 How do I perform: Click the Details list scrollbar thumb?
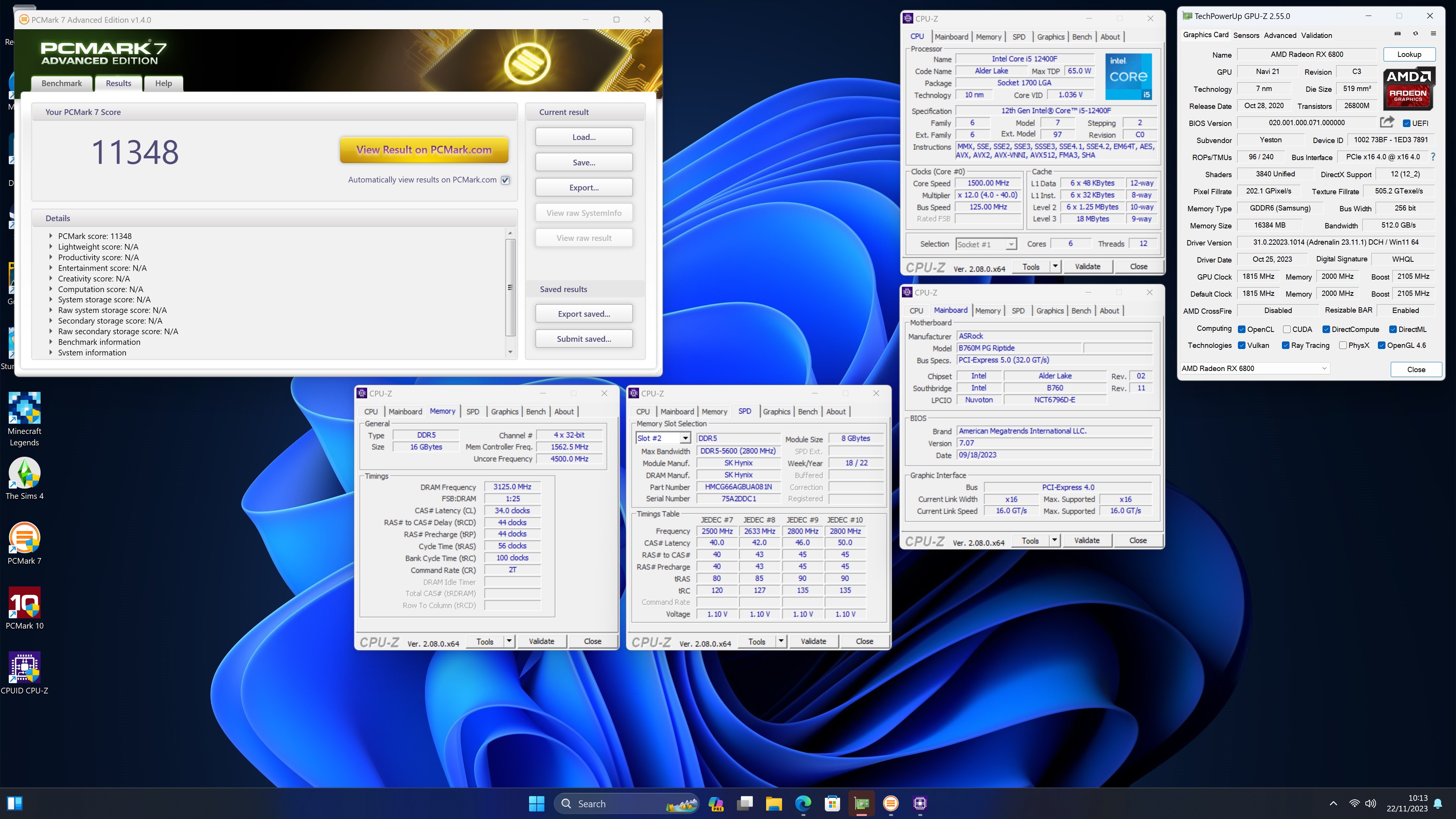(510, 287)
